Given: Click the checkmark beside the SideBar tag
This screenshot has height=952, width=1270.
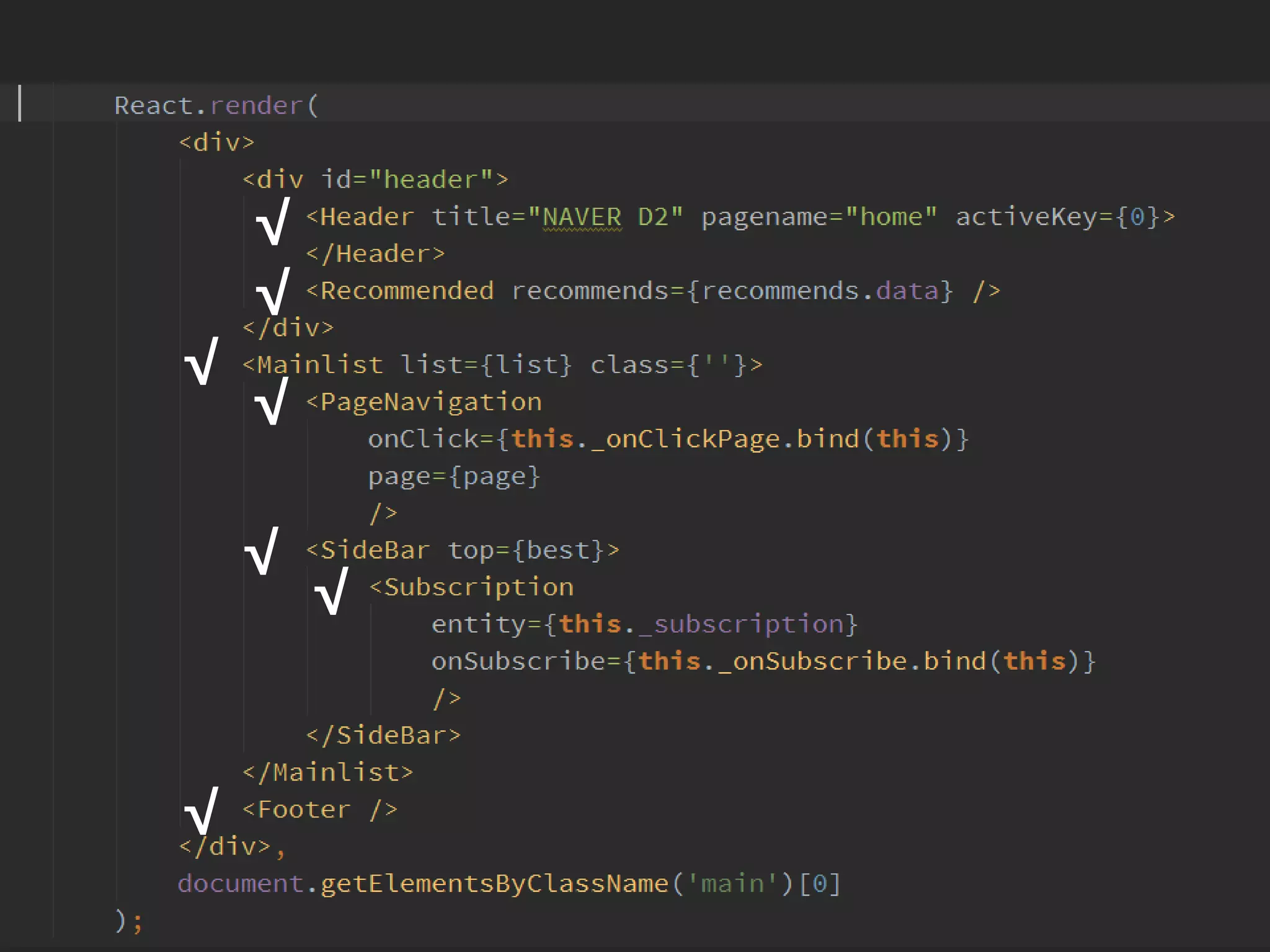Looking at the screenshot, I should [x=262, y=551].
